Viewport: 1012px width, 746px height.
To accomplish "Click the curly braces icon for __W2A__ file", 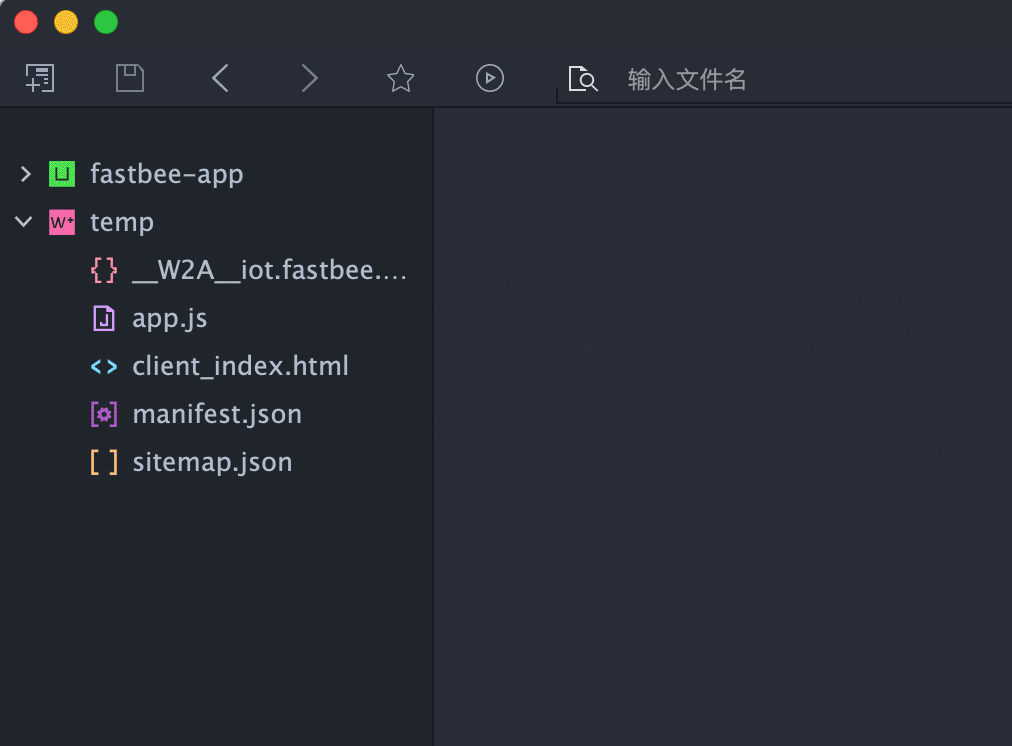I will tap(104, 270).
